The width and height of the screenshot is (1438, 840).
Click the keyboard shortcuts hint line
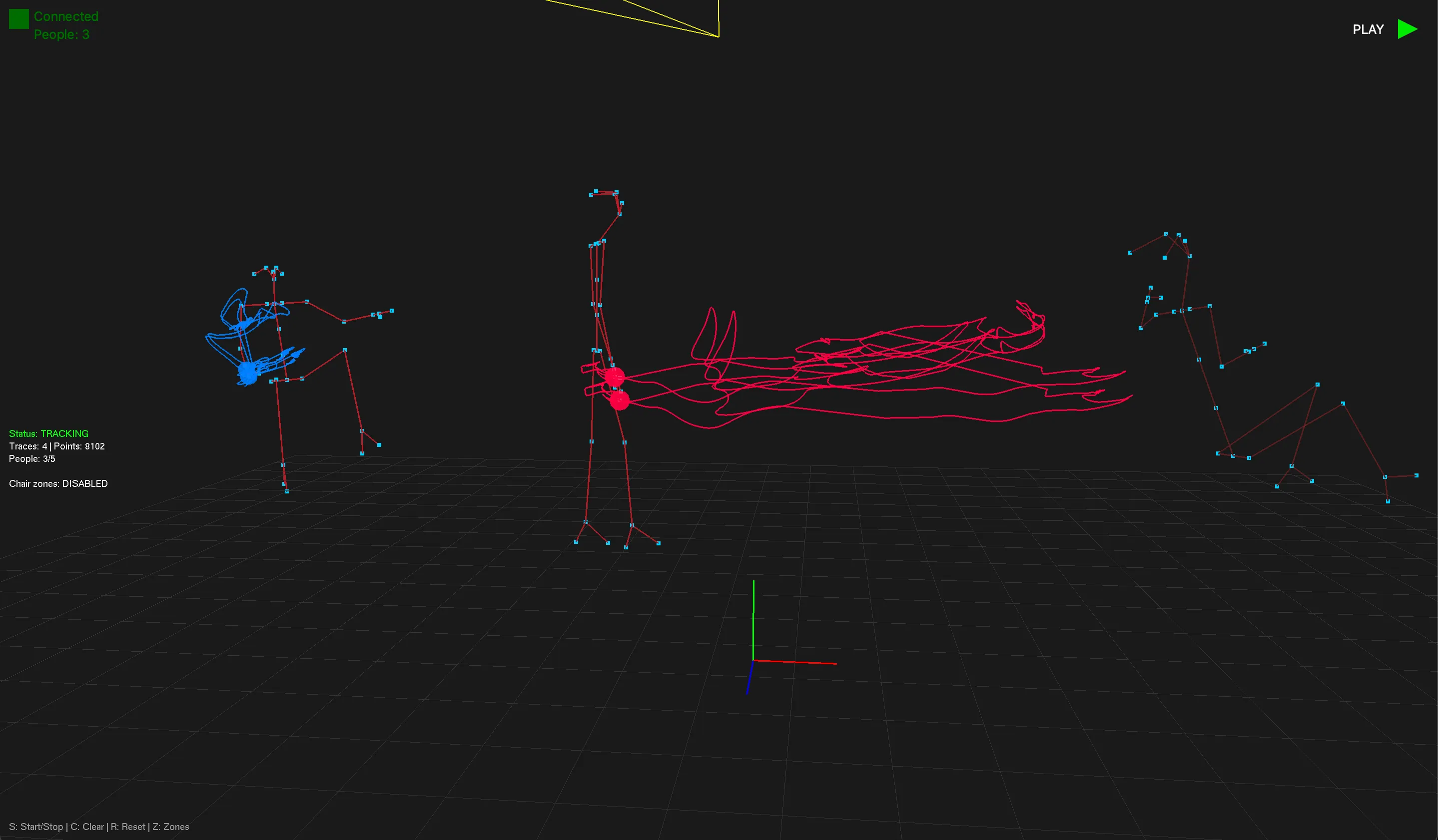click(99, 827)
